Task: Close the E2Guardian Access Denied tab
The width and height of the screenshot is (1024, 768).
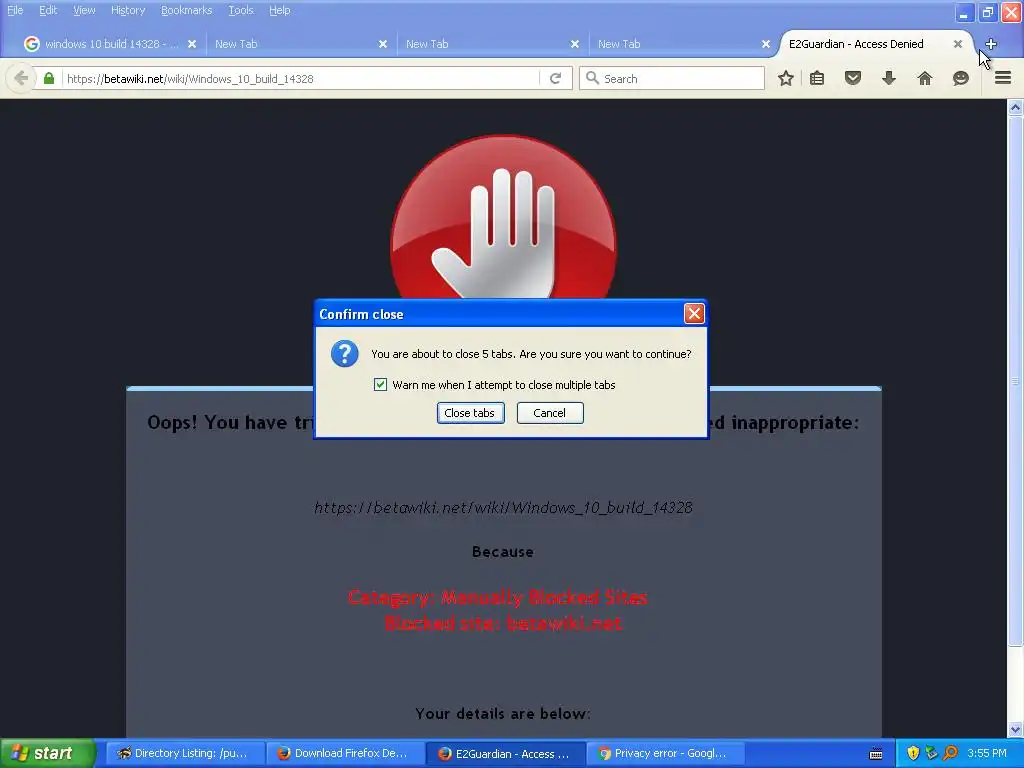Action: coord(957,44)
